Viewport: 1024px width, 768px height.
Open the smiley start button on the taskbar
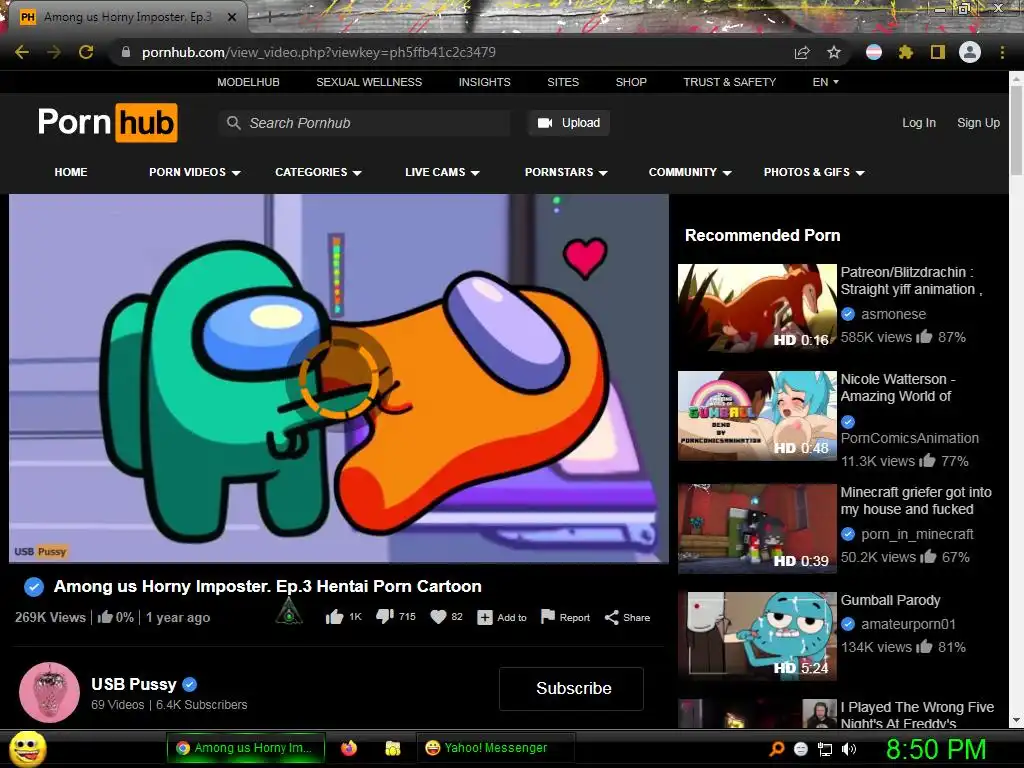click(28, 748)
